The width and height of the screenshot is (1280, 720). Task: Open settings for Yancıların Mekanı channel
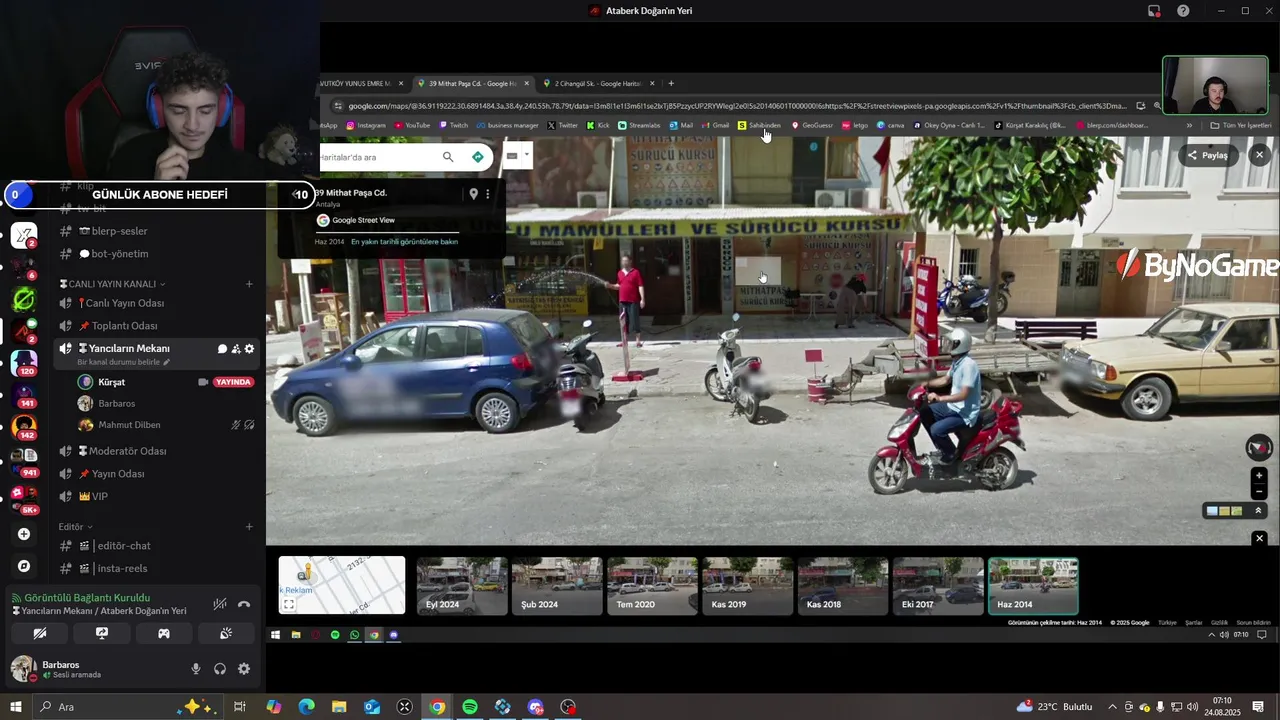(x=249, y=349)
